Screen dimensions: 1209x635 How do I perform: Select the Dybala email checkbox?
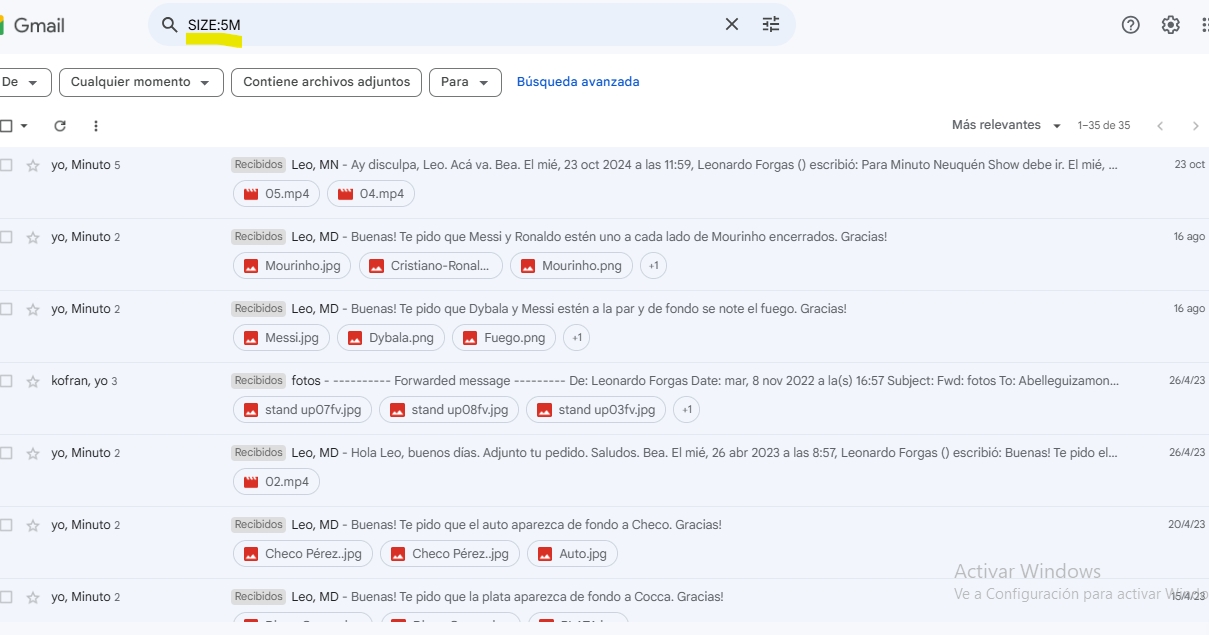click(x=6, y=309)
